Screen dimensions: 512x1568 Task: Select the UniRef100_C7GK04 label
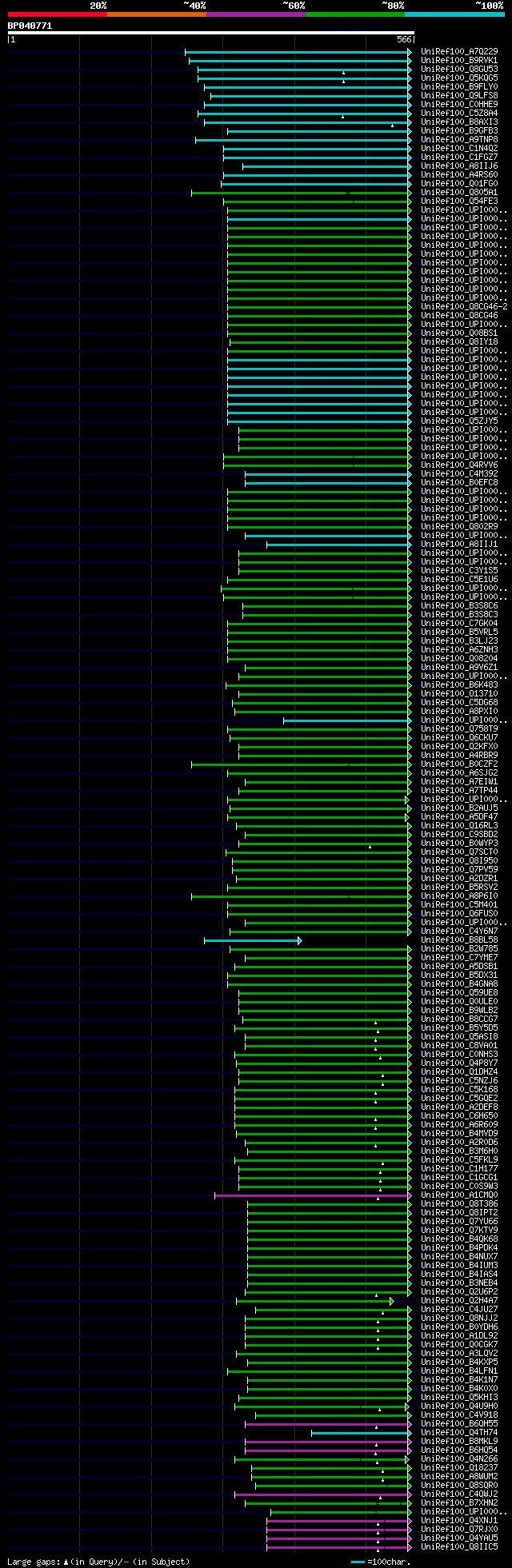459,623
